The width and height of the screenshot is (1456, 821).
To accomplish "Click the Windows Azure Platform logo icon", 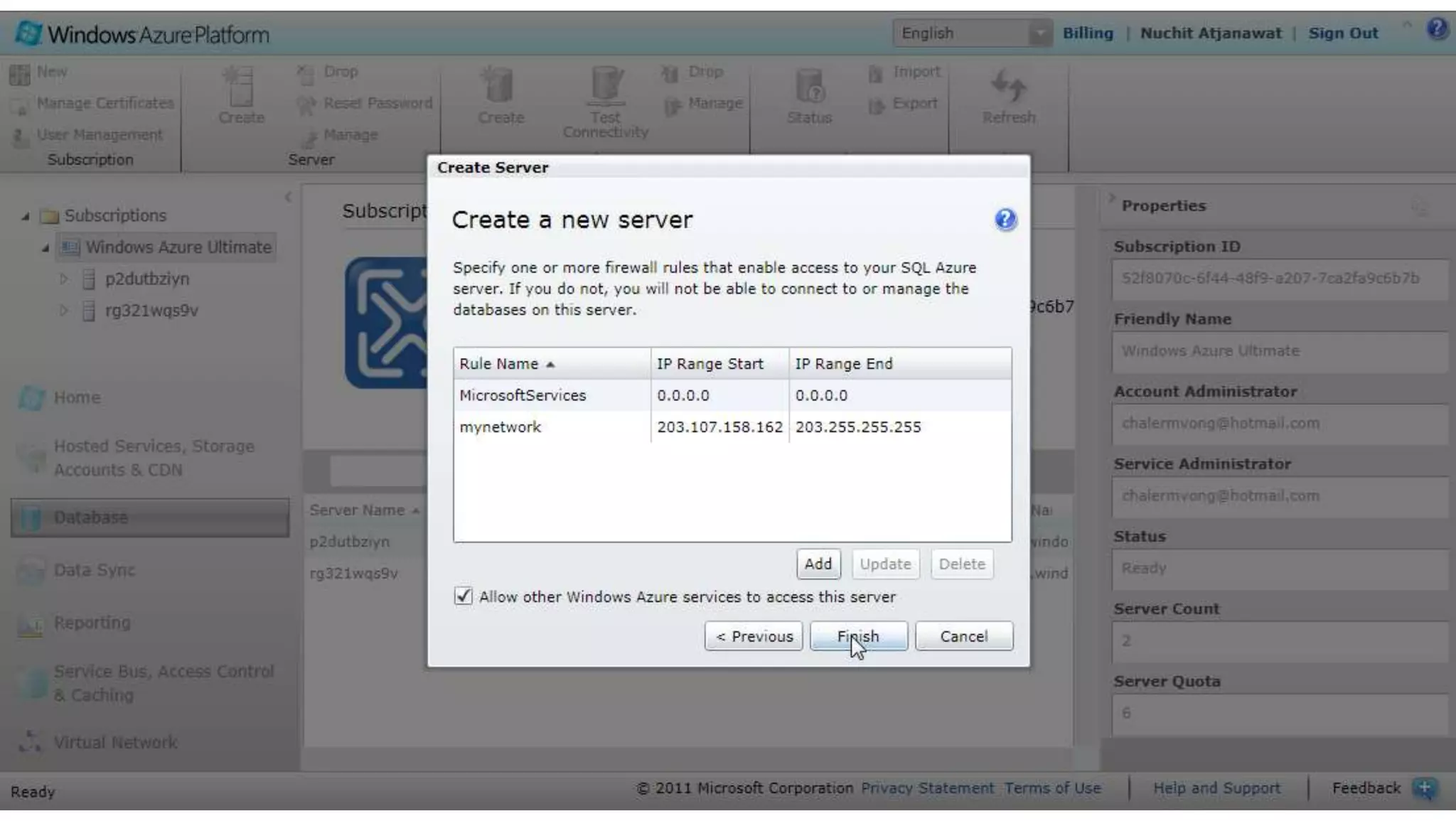I will pos(28,33).
